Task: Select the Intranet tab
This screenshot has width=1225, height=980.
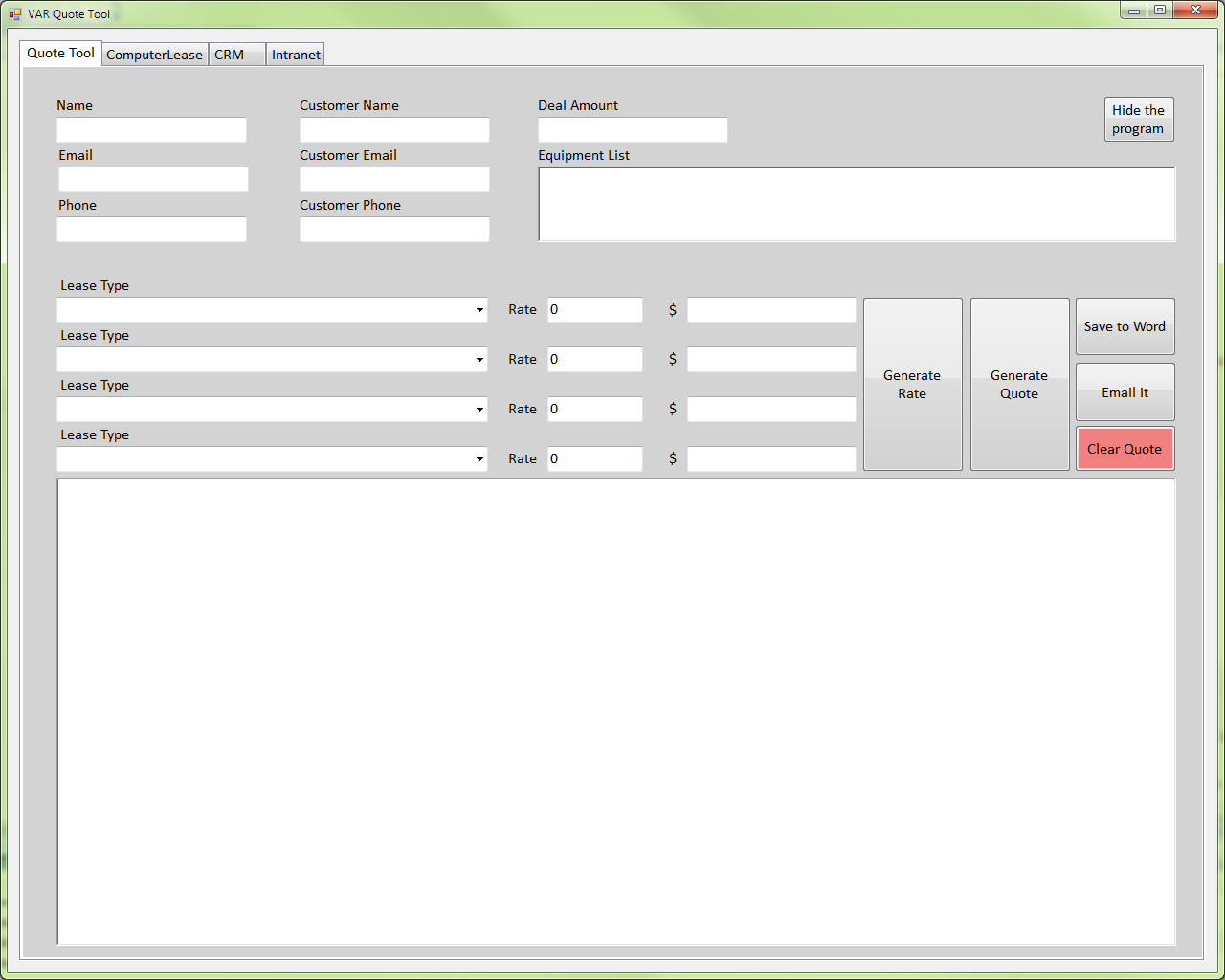Action: [296, 55]
